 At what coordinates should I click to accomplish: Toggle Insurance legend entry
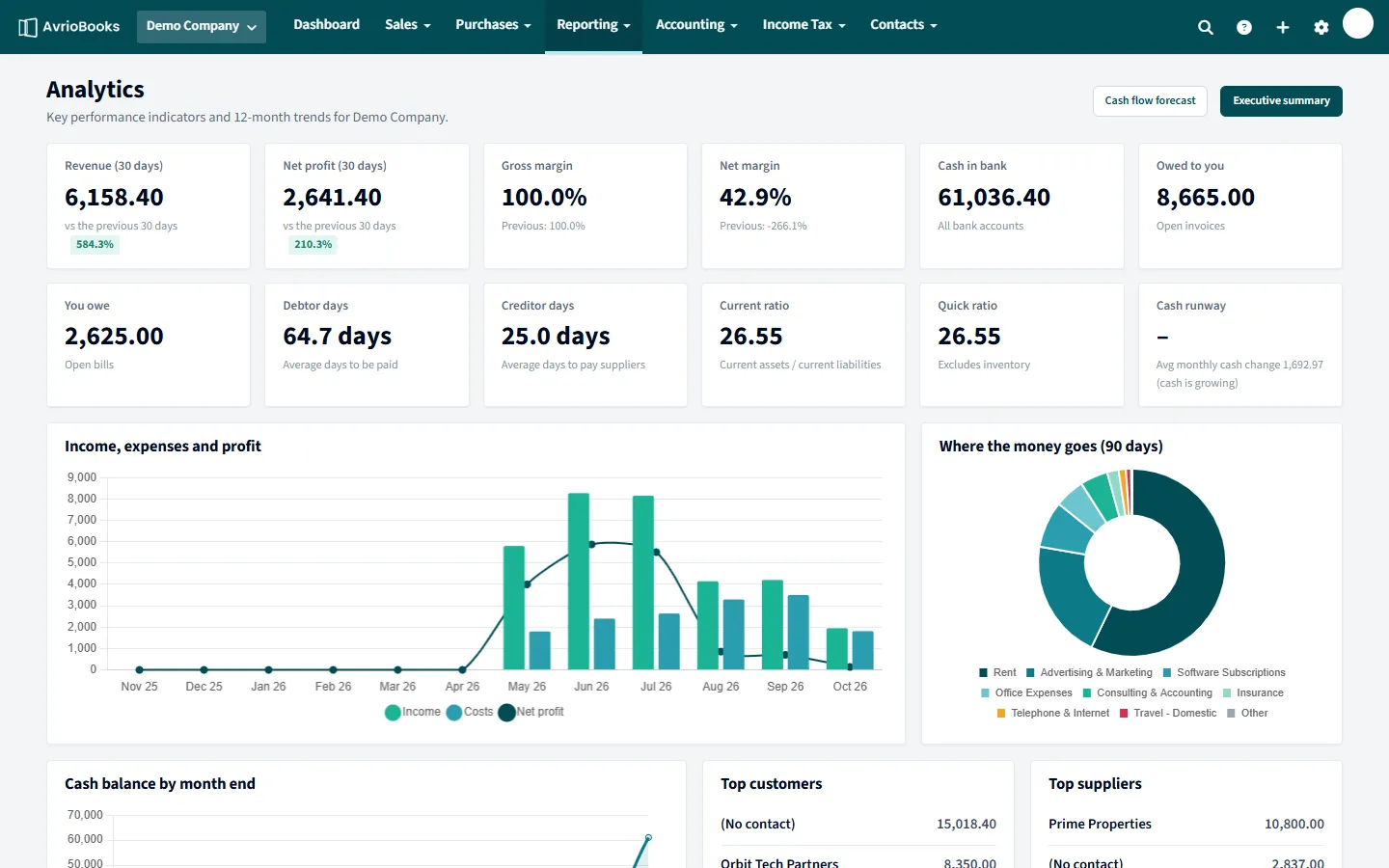pos(1253,692)
